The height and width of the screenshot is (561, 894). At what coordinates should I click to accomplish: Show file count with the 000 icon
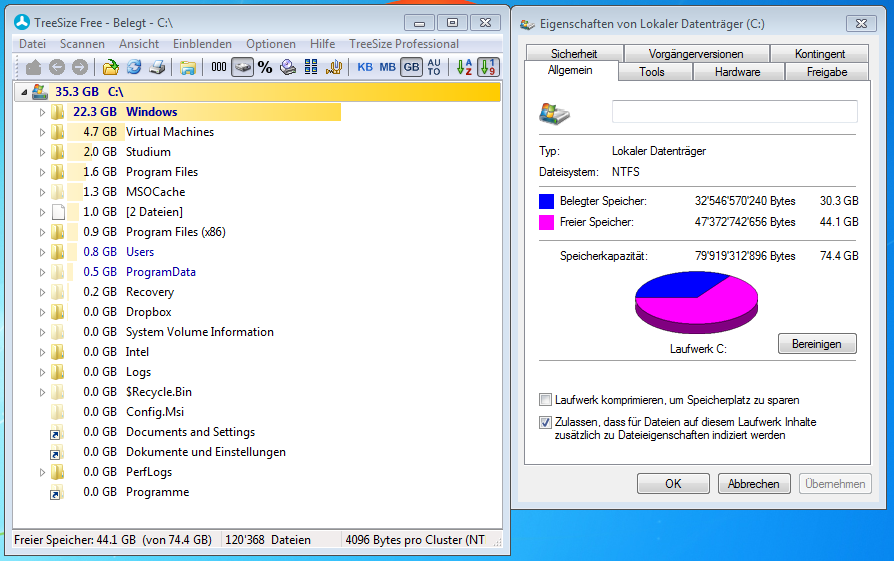click(218, 67)
